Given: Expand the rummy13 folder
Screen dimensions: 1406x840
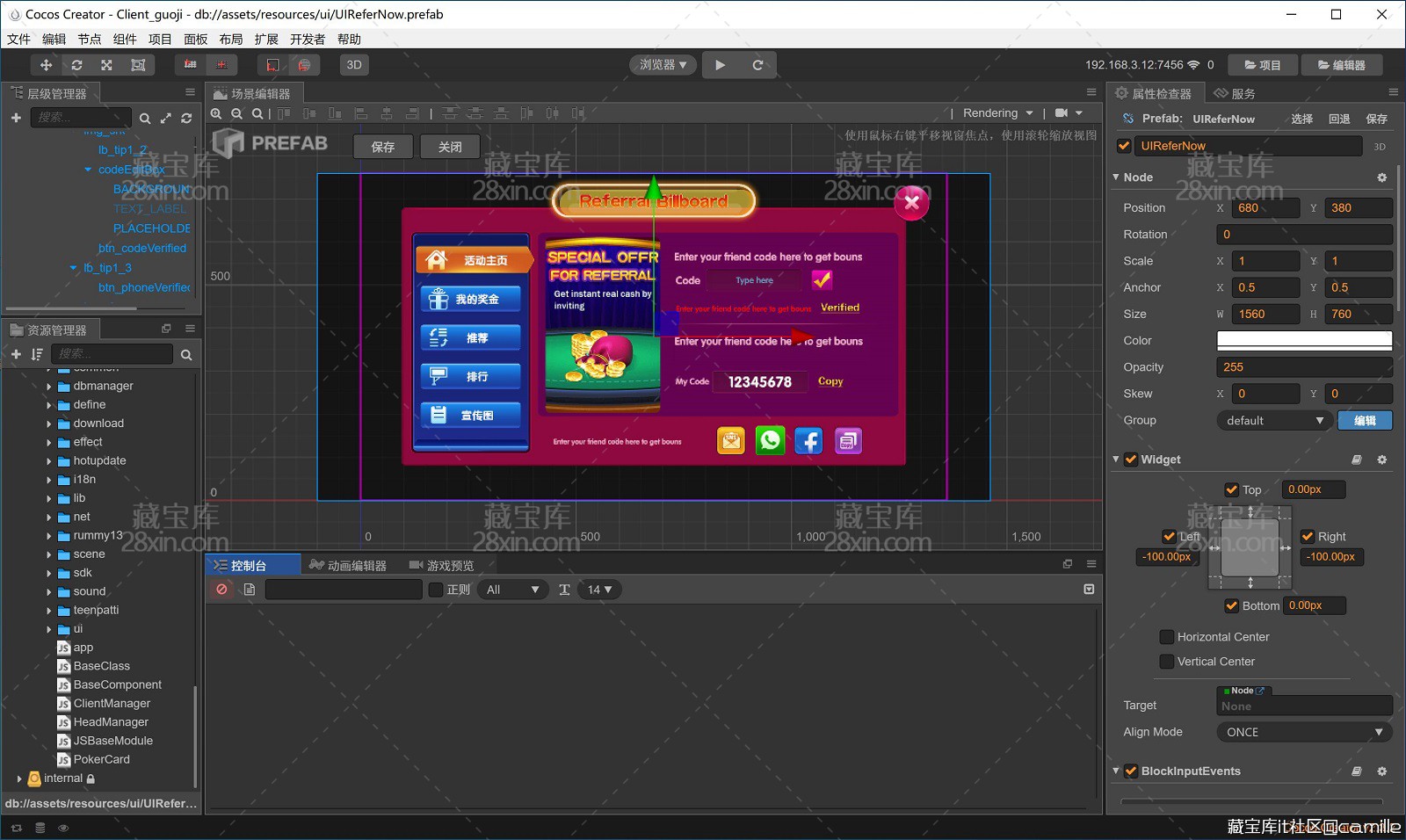Looking at the screenshot, I should (x=48, y=536).
